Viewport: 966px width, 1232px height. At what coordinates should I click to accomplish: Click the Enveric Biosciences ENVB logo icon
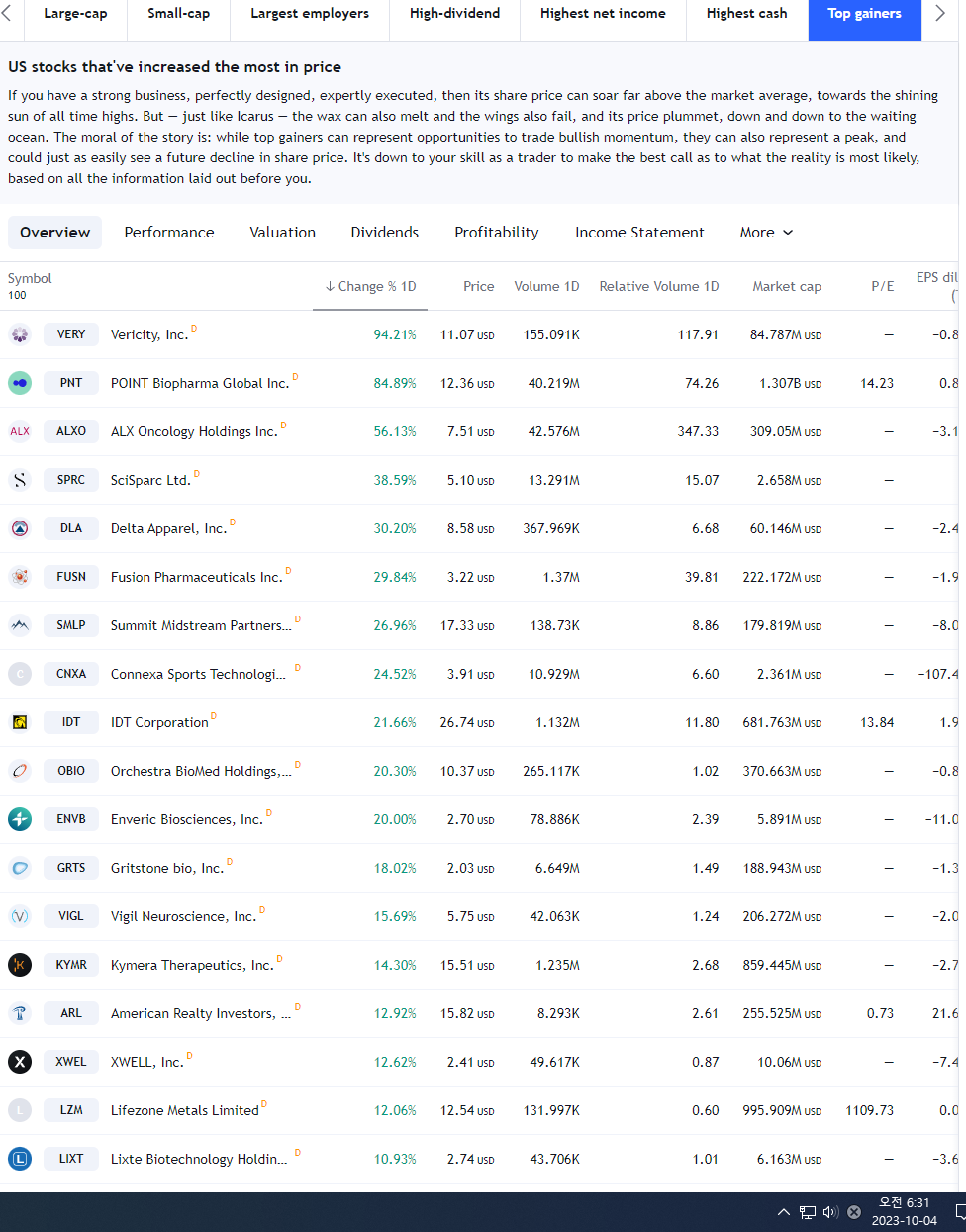point(20,819)
